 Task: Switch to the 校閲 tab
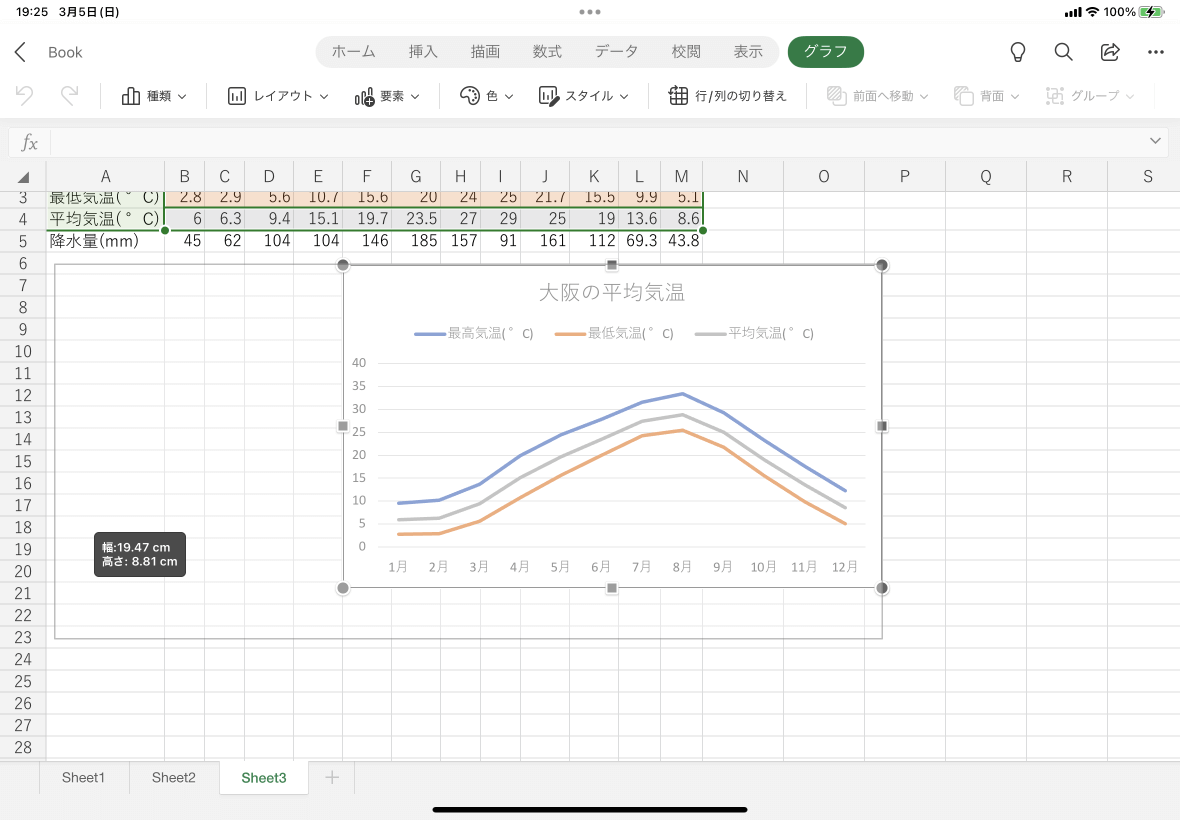[x=686, y=51]
